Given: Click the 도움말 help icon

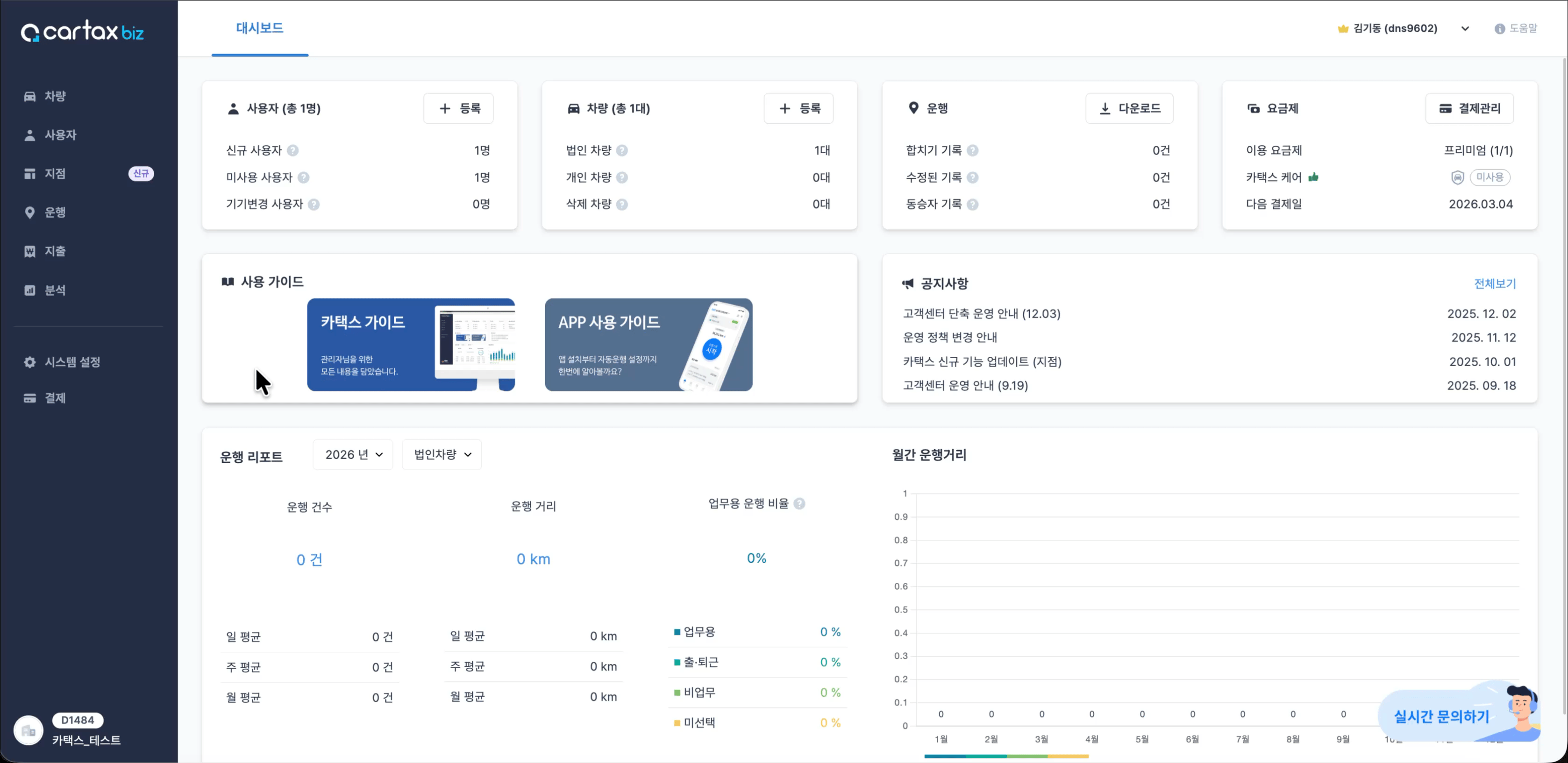Looking at the screenshot, I should tap(1499, 28).
